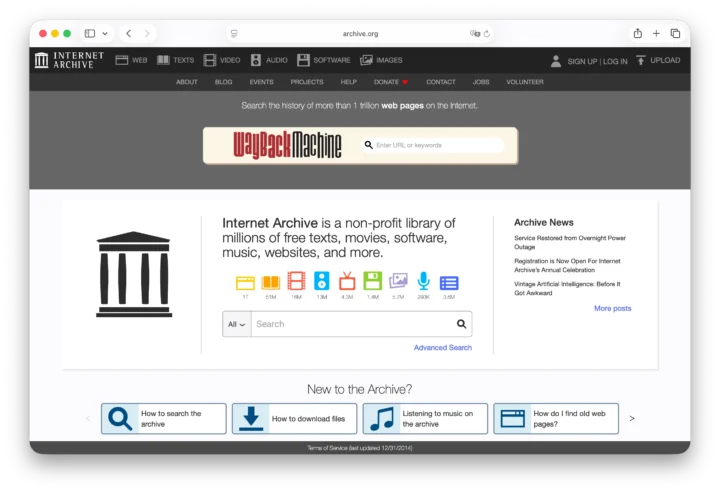Open the Web media section
Screen dimensions: 720x493
pyautogui.click(x=131, y=60)
